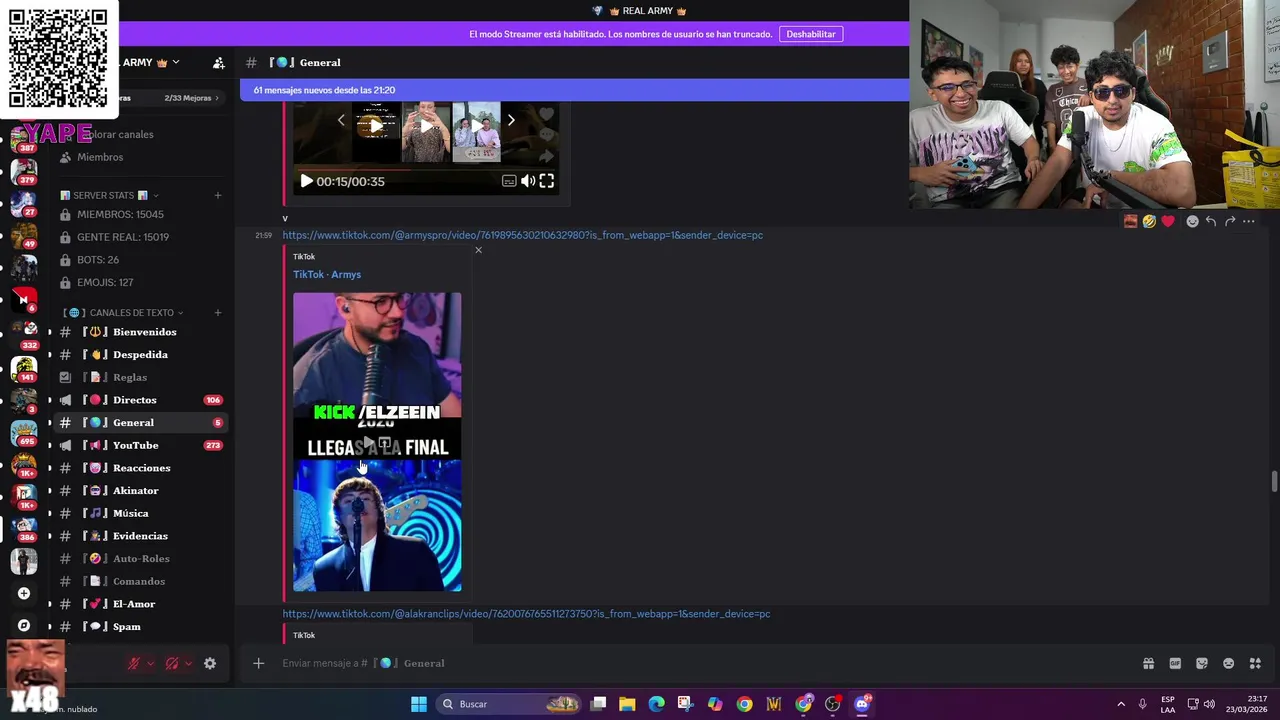Add a channel to CANALES DE TEXTO
Viewport: 1280px width, 720px height.
[x=218, y=313]
